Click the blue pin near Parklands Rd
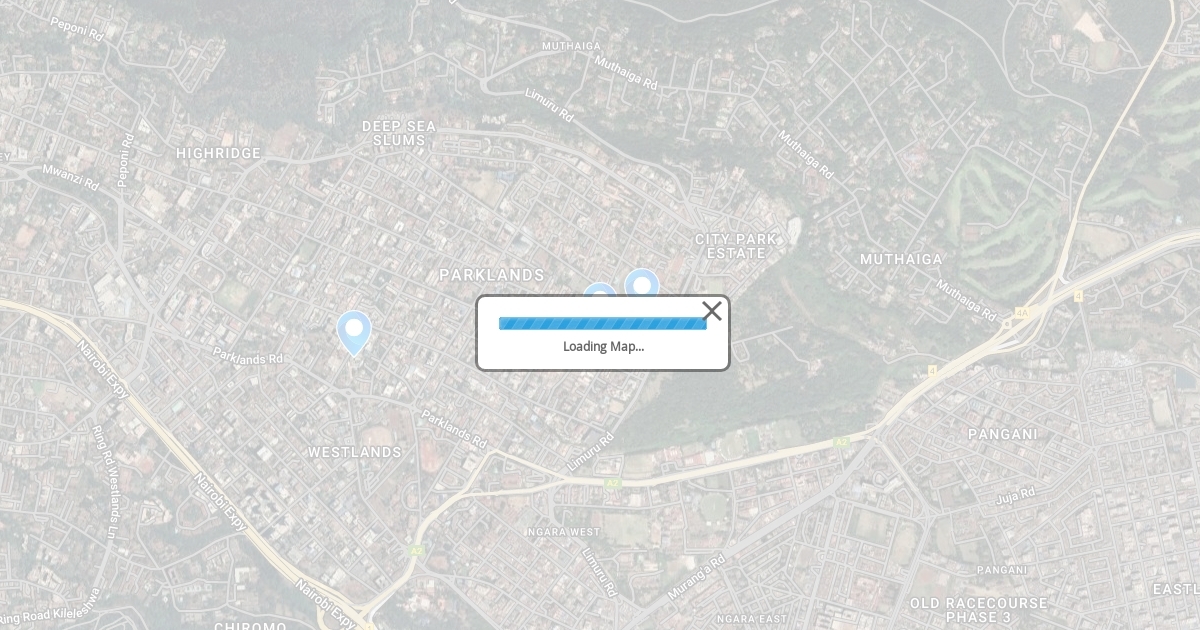The image size is (1200, 630). [x=354, y=333]
